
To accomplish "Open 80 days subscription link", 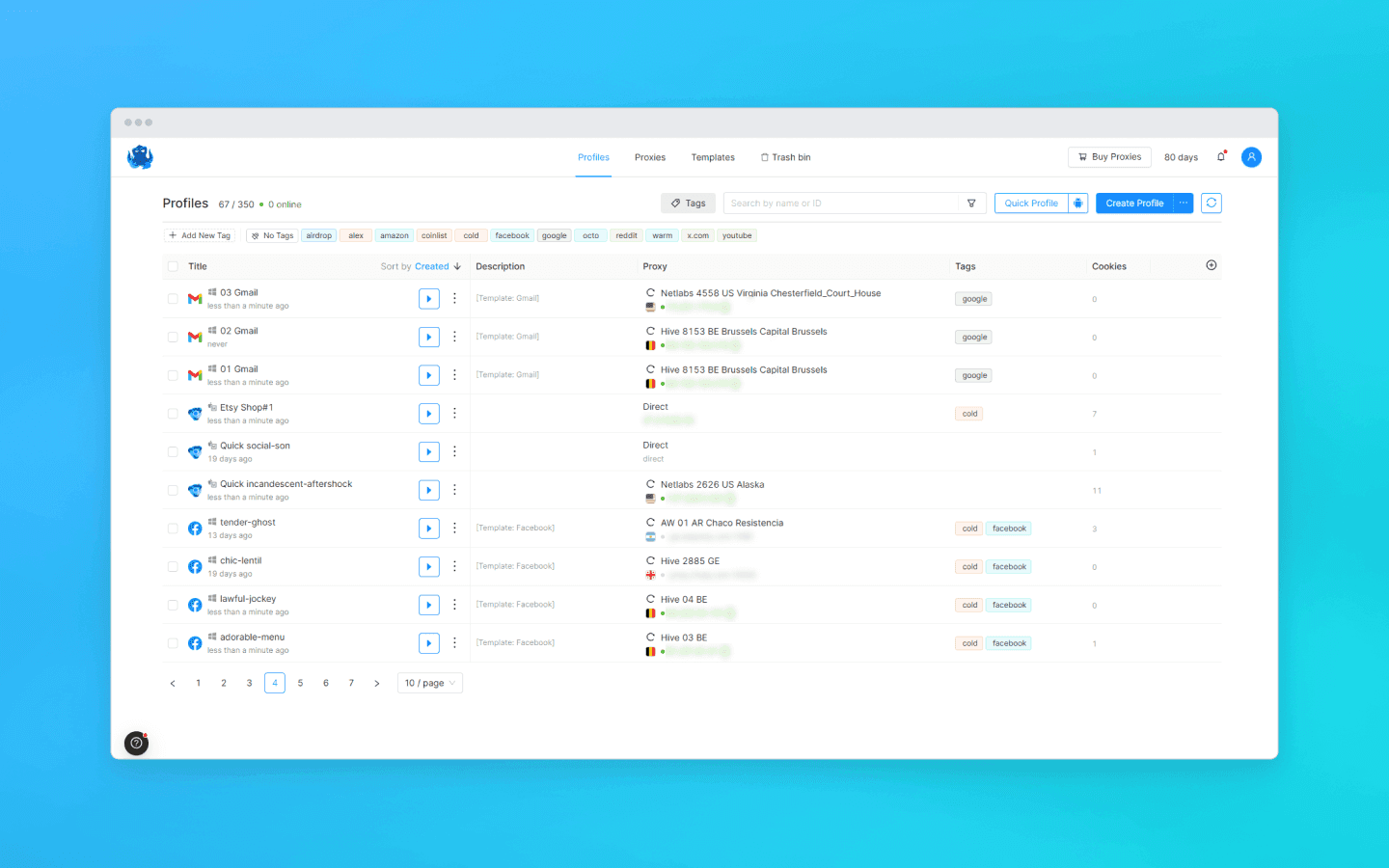I will [1181, 157].
